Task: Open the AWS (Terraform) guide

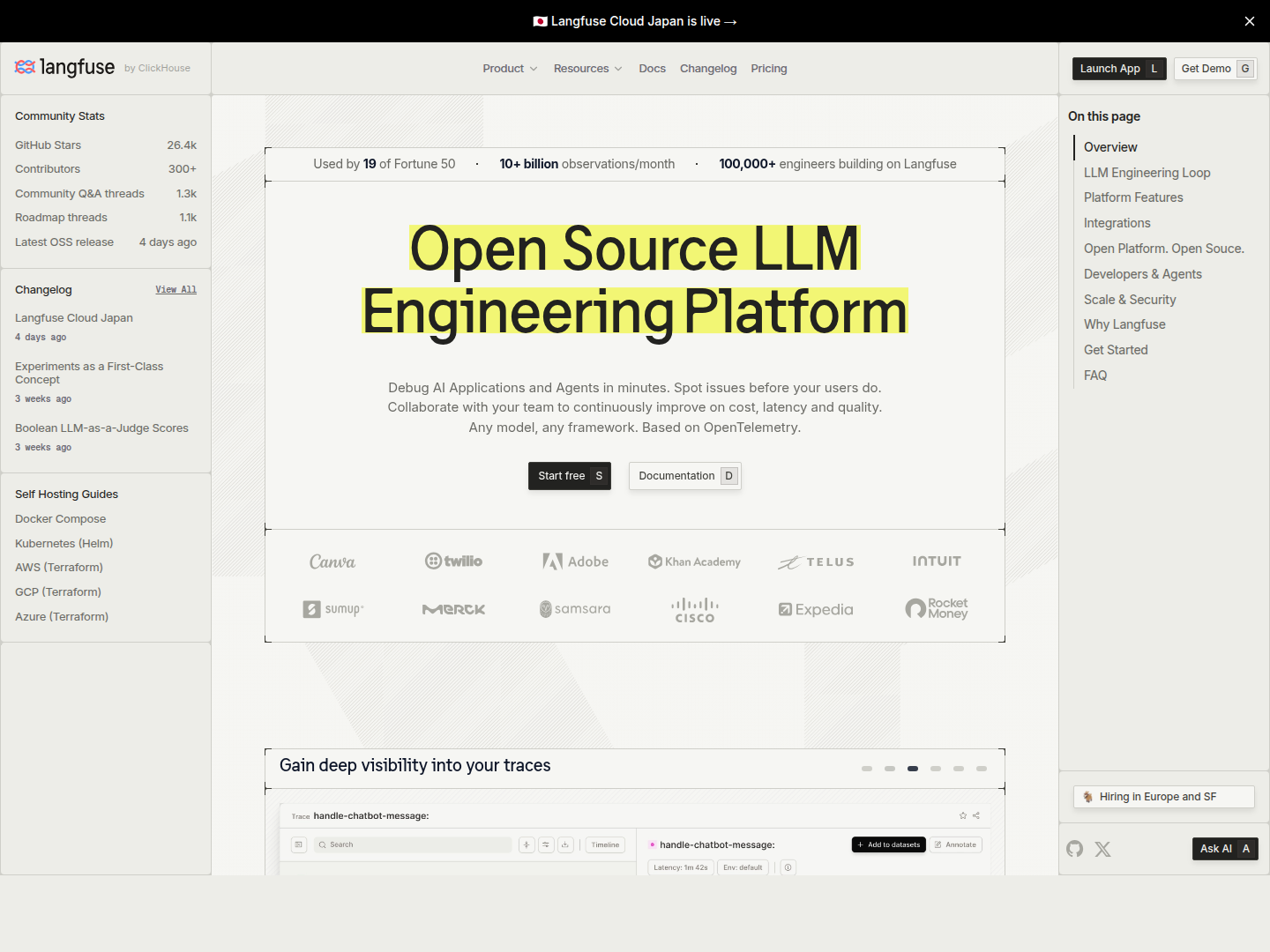Action: [x=59, y=568]
